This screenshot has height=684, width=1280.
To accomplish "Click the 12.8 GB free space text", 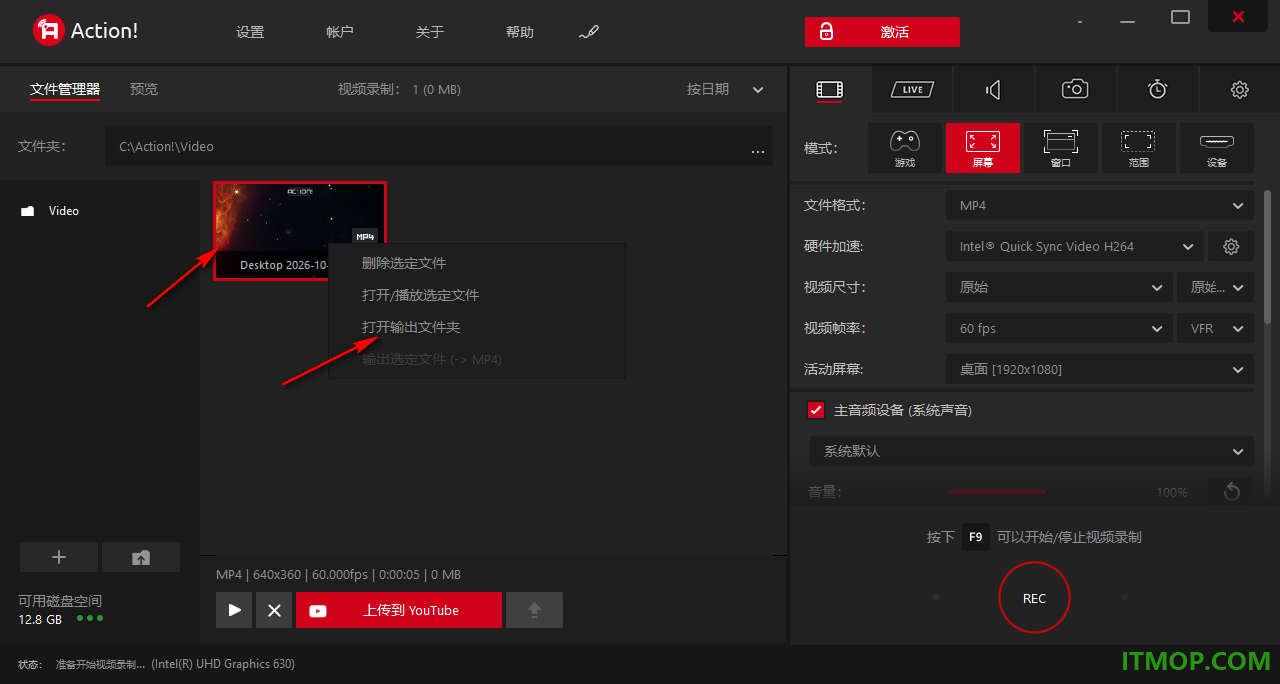I will point(40,619).
